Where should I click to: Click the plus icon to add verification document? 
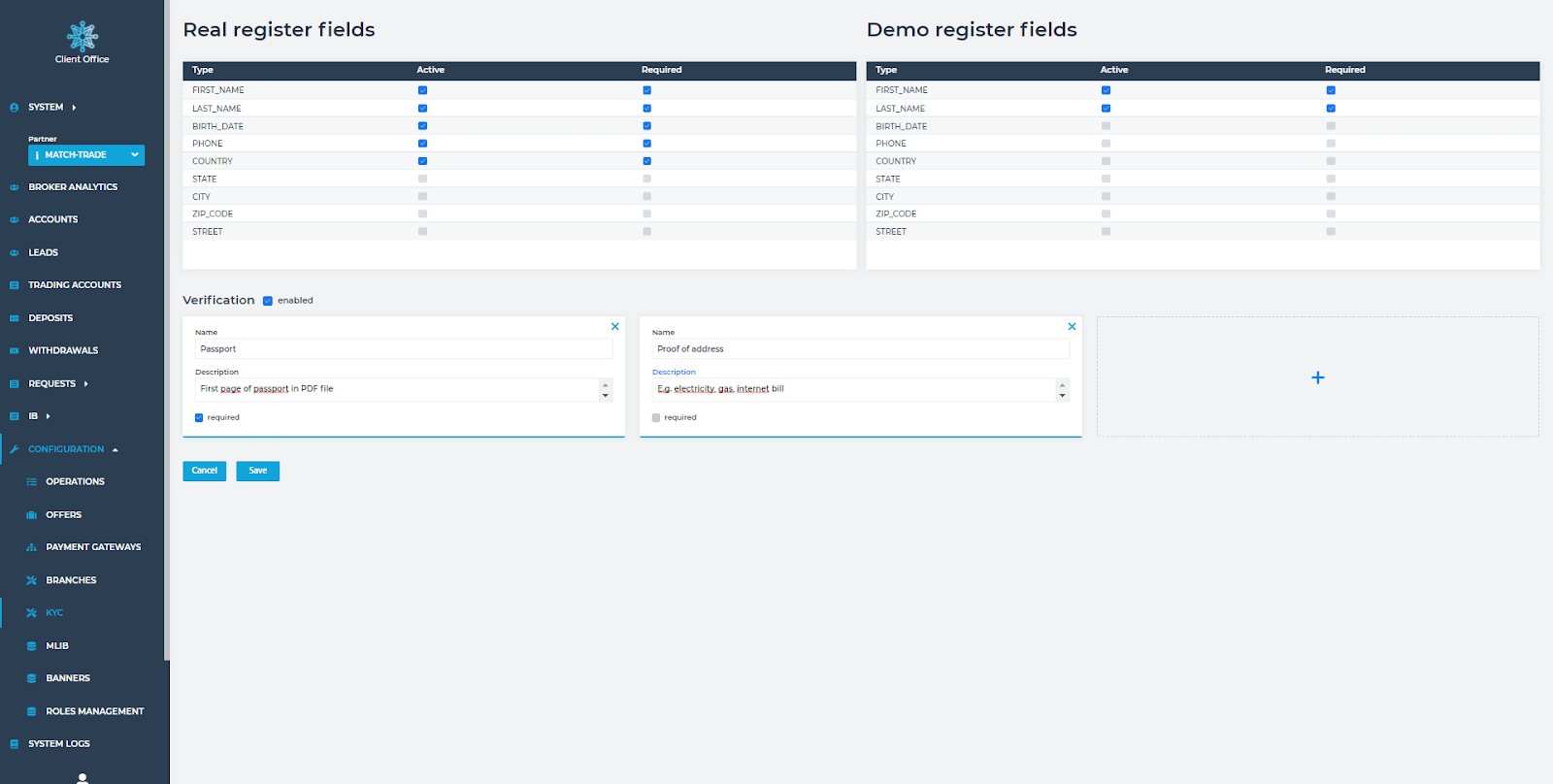1317,377
